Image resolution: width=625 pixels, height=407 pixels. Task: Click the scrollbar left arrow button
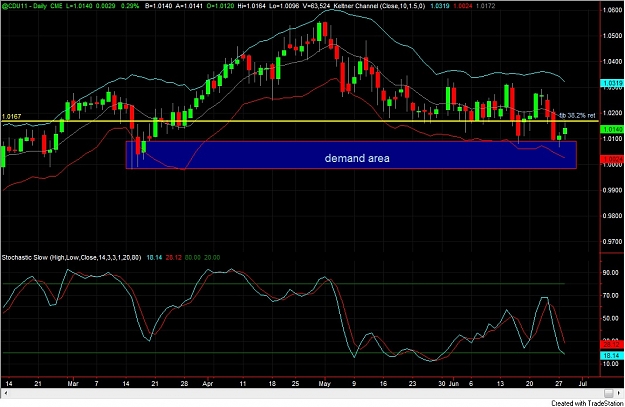point(5,393)
